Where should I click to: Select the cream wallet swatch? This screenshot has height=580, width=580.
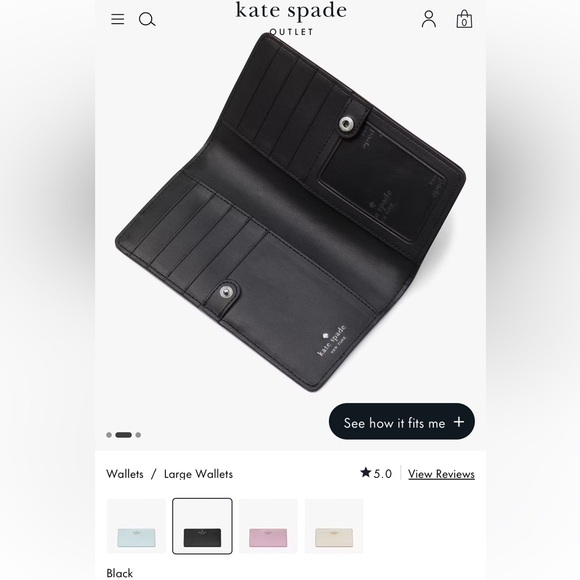coord(334,526)
